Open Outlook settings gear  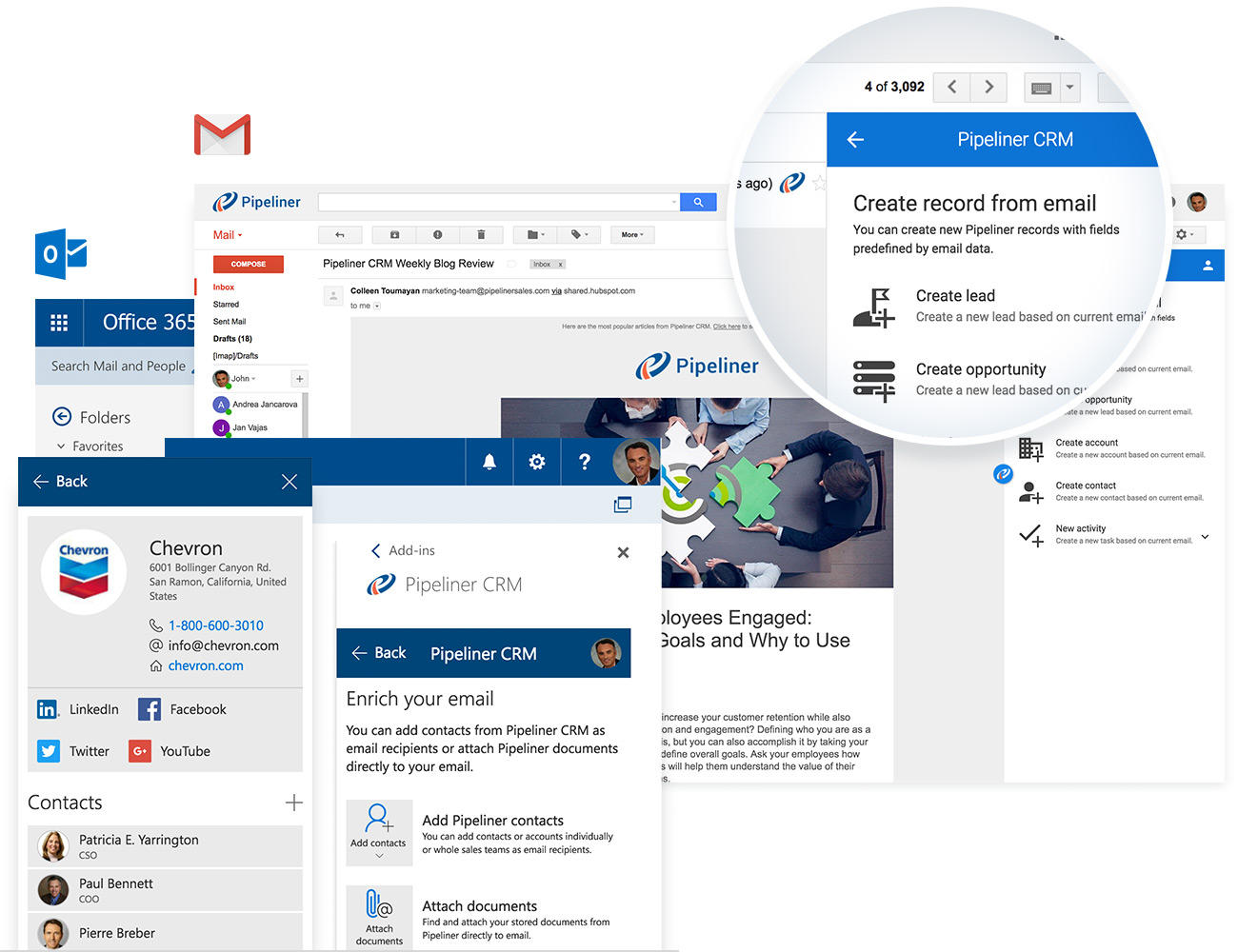click(537, 462)
